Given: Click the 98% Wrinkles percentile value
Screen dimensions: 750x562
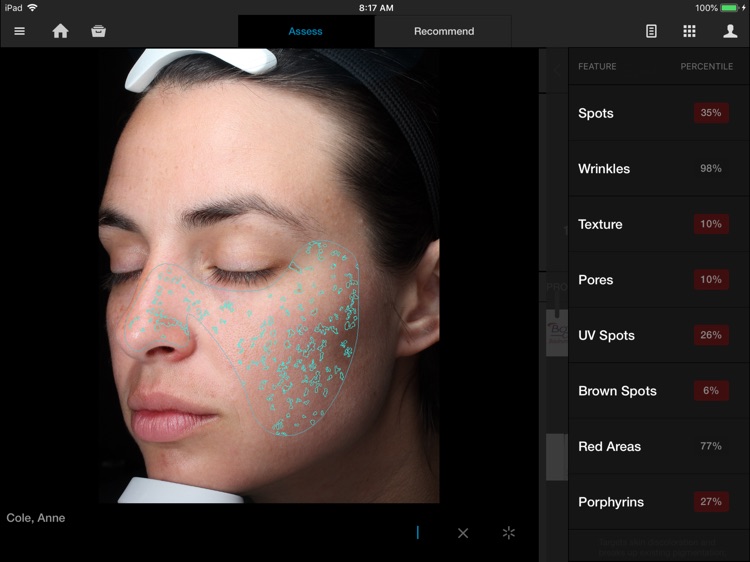Looking at the screenshot, I should click(711, 168).
